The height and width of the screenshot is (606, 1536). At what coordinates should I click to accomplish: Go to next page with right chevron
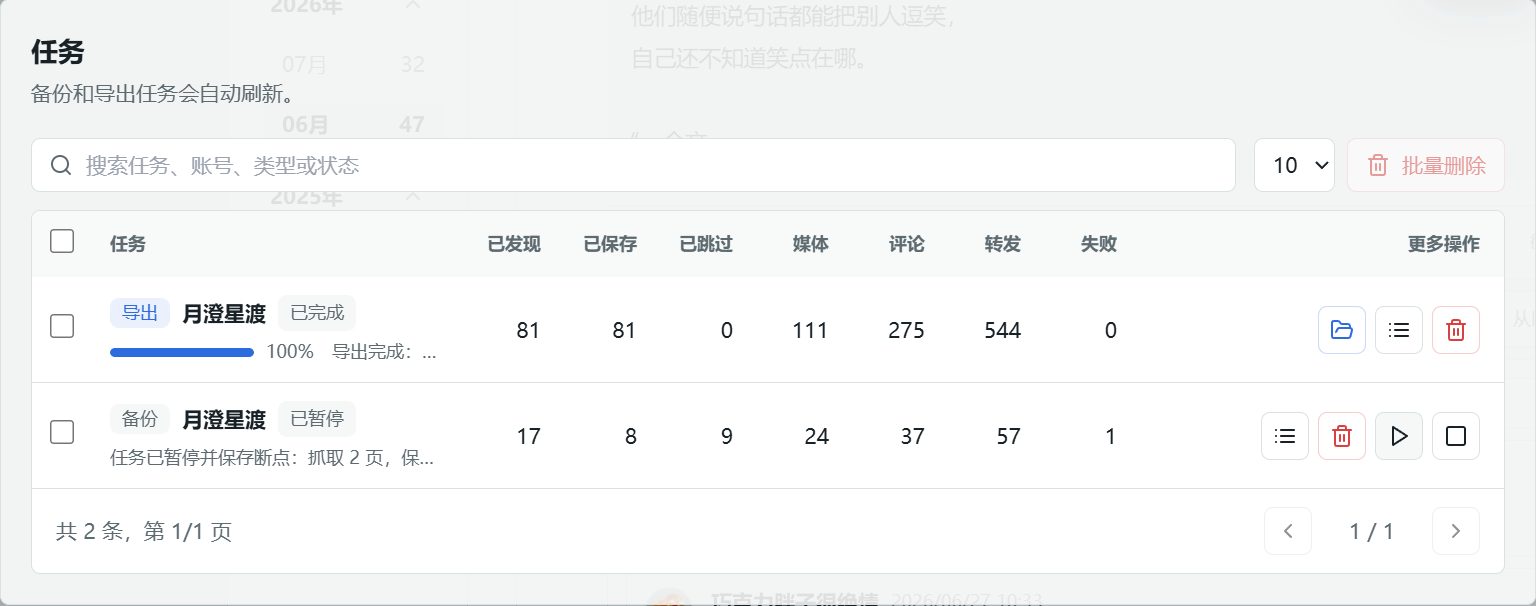pyautogui.click(x=1456, y=531)
